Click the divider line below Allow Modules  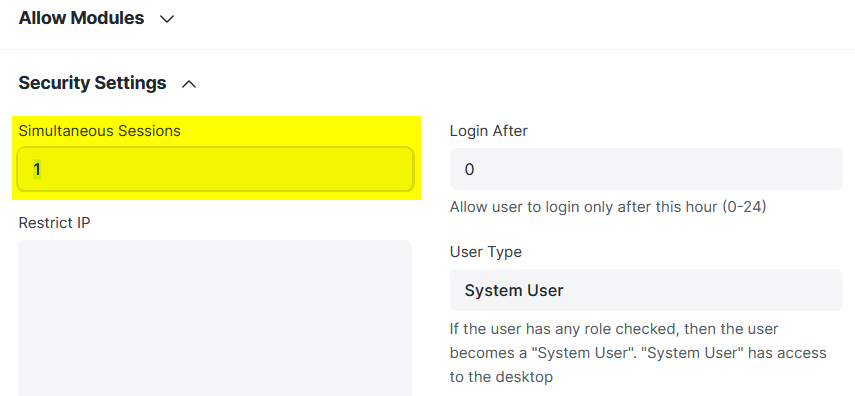click(428, 50)
